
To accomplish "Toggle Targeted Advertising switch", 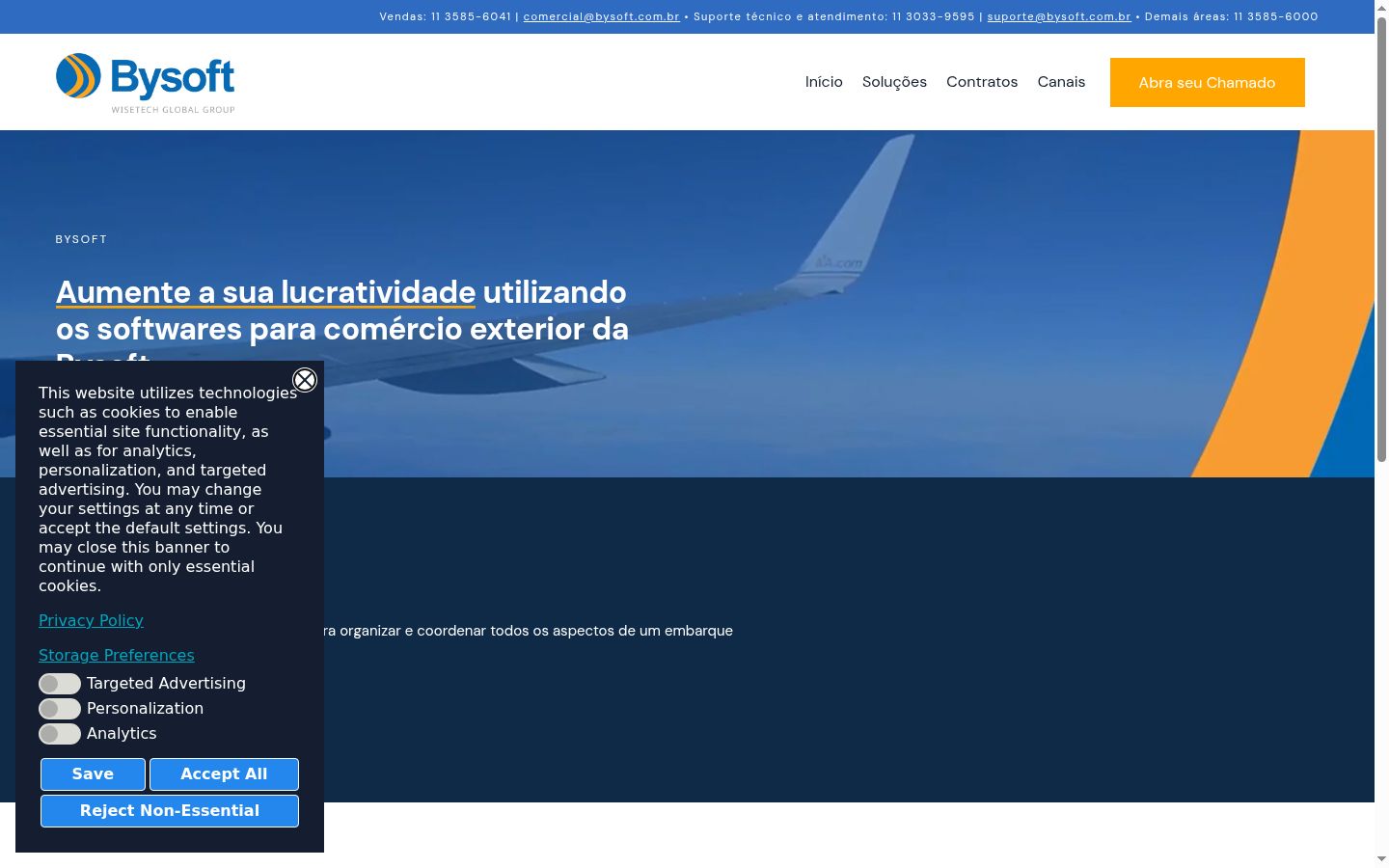I will (60, 684).
